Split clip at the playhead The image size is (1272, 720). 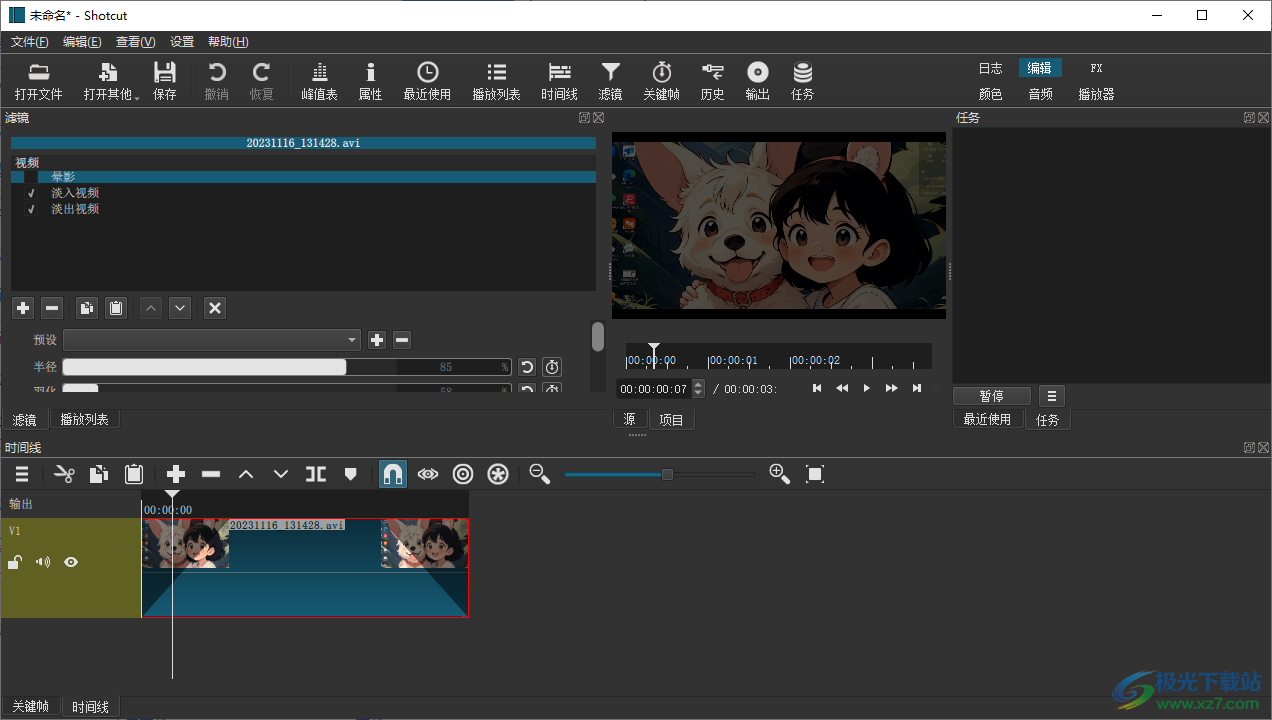click(316, 474)
